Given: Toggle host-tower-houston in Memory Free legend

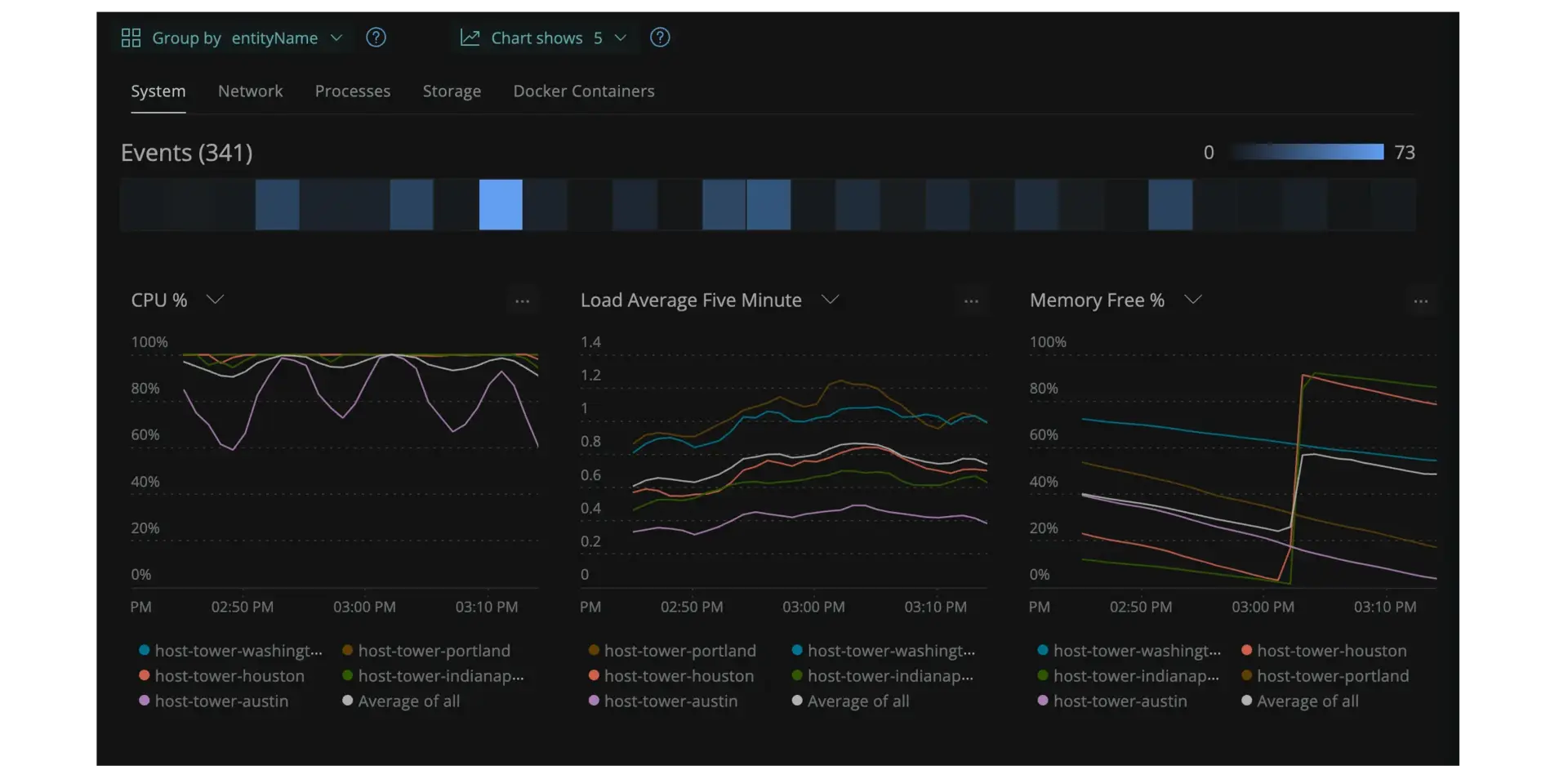Looking at the screenshot, I should point(1331,651).
